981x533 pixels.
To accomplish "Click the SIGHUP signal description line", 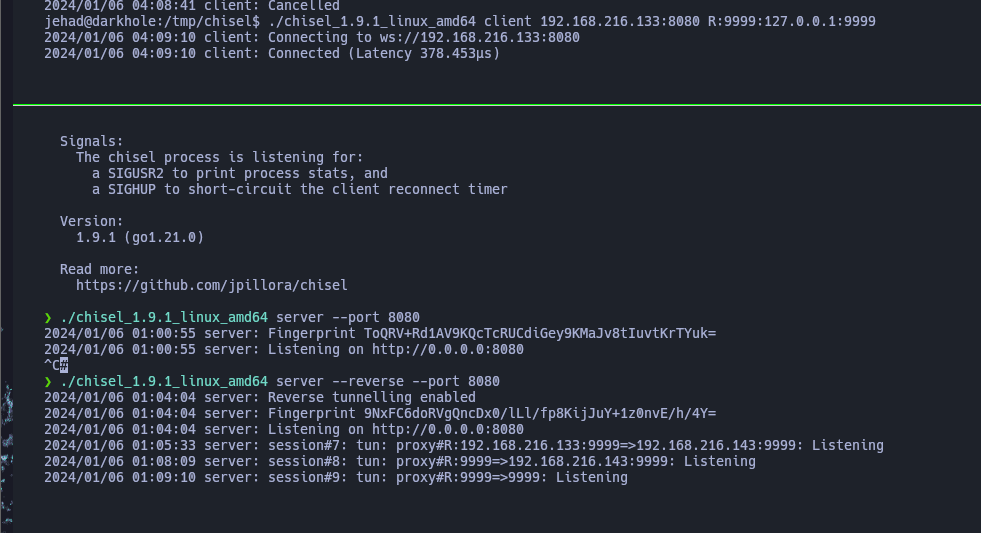I will [300, 190].
